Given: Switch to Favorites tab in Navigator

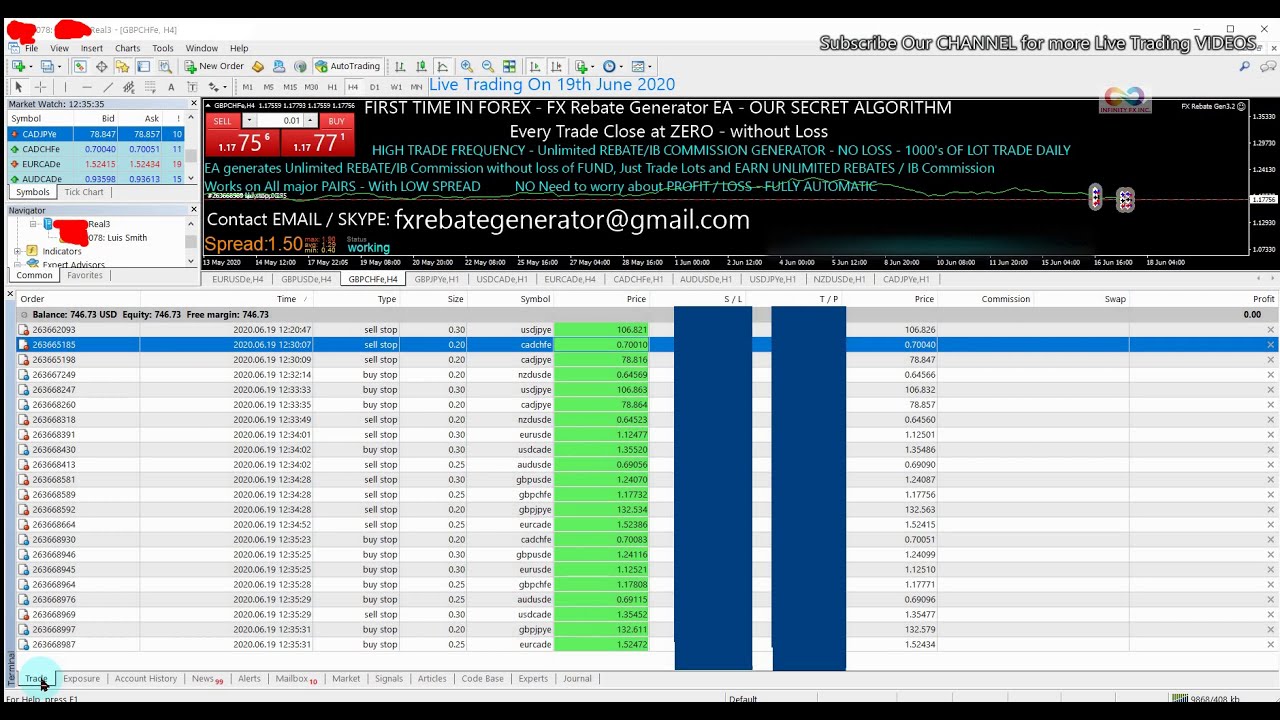Looking at the screenshot, I should (x=85, y=275).
